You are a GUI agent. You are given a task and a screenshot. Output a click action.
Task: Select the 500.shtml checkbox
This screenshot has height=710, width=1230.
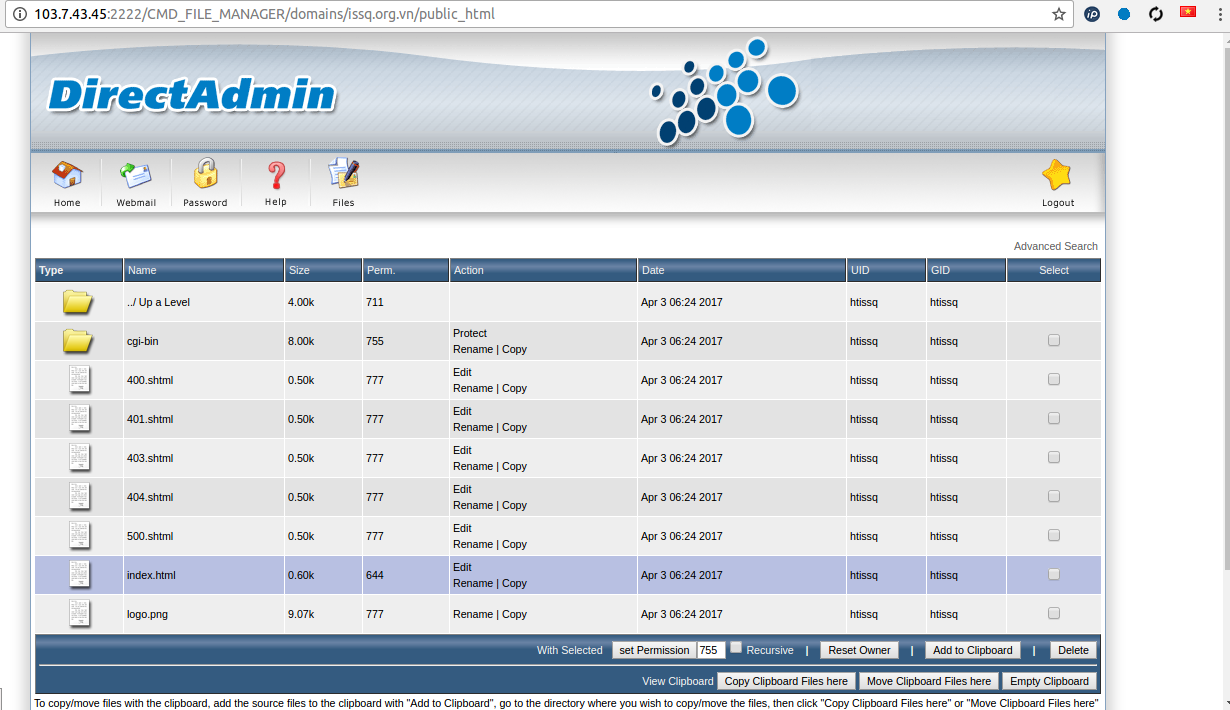(1054, 535)
